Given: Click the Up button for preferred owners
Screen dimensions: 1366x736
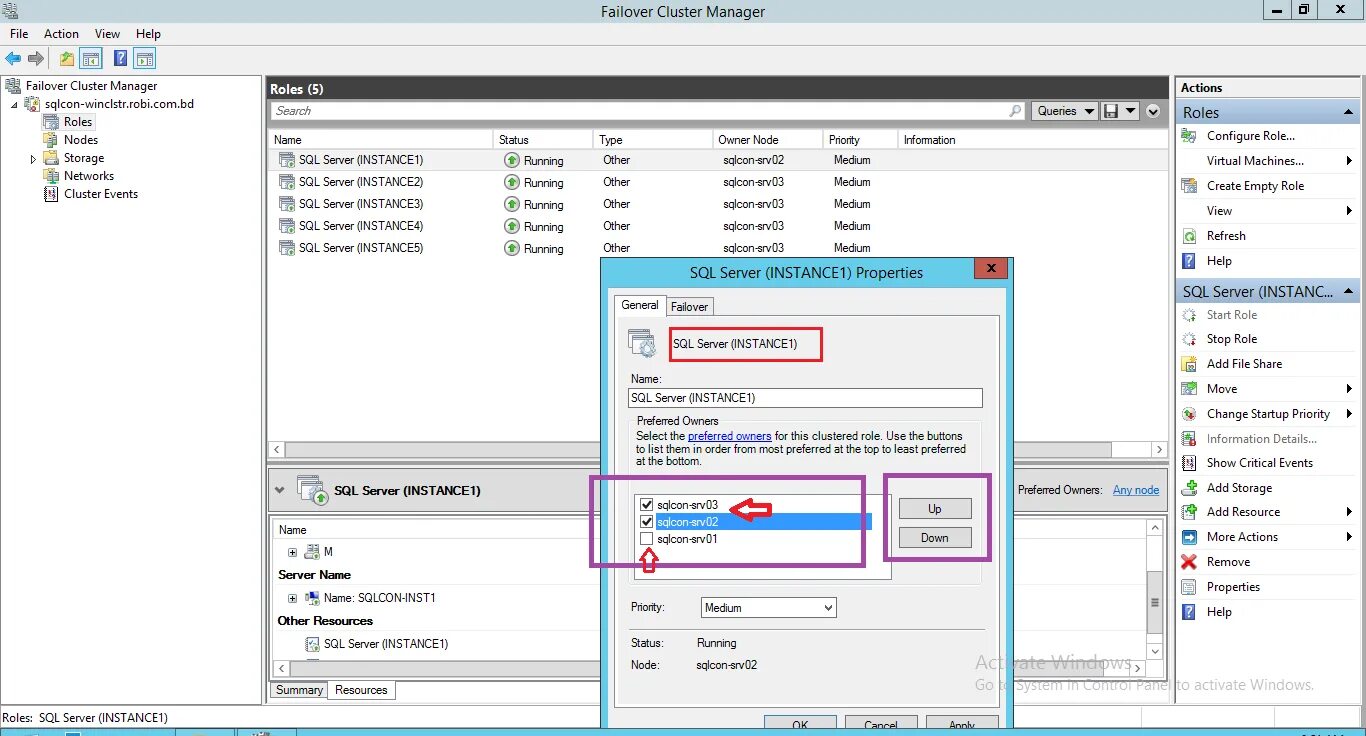Looking at the screenshot, I should 935,509.
